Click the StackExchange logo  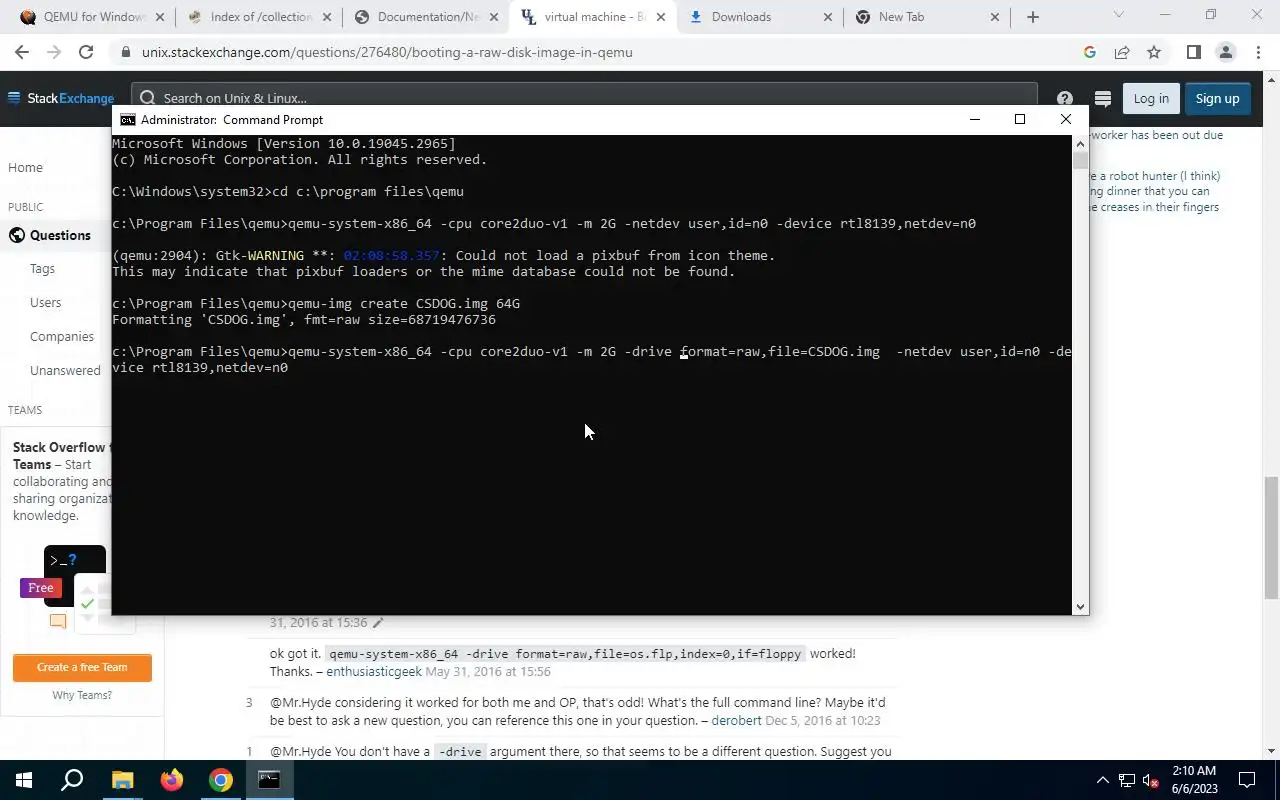[x=71, y=98]
